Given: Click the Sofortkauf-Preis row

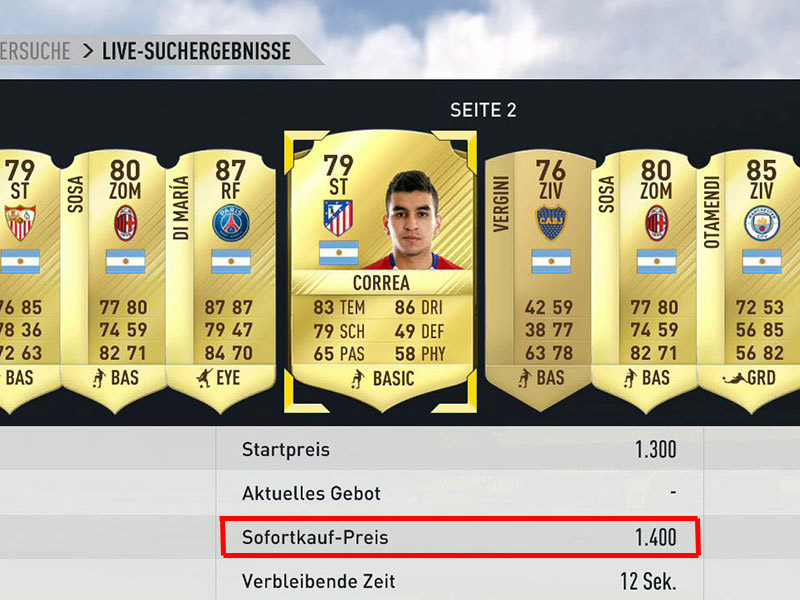Looking at the screenshot, I should [x=460, y=537].
